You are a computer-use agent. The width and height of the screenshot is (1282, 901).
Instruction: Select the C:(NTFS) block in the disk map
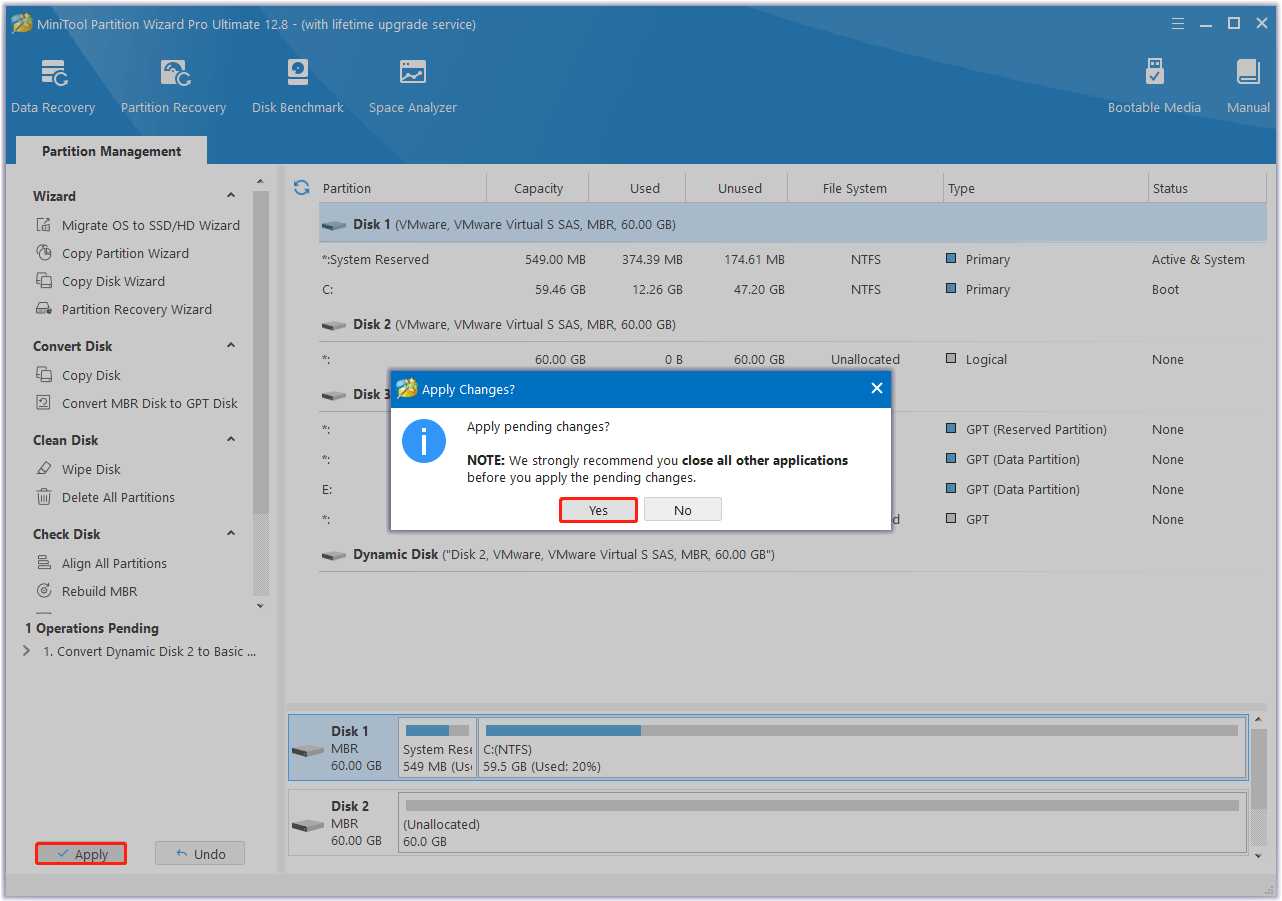[862, 748]
